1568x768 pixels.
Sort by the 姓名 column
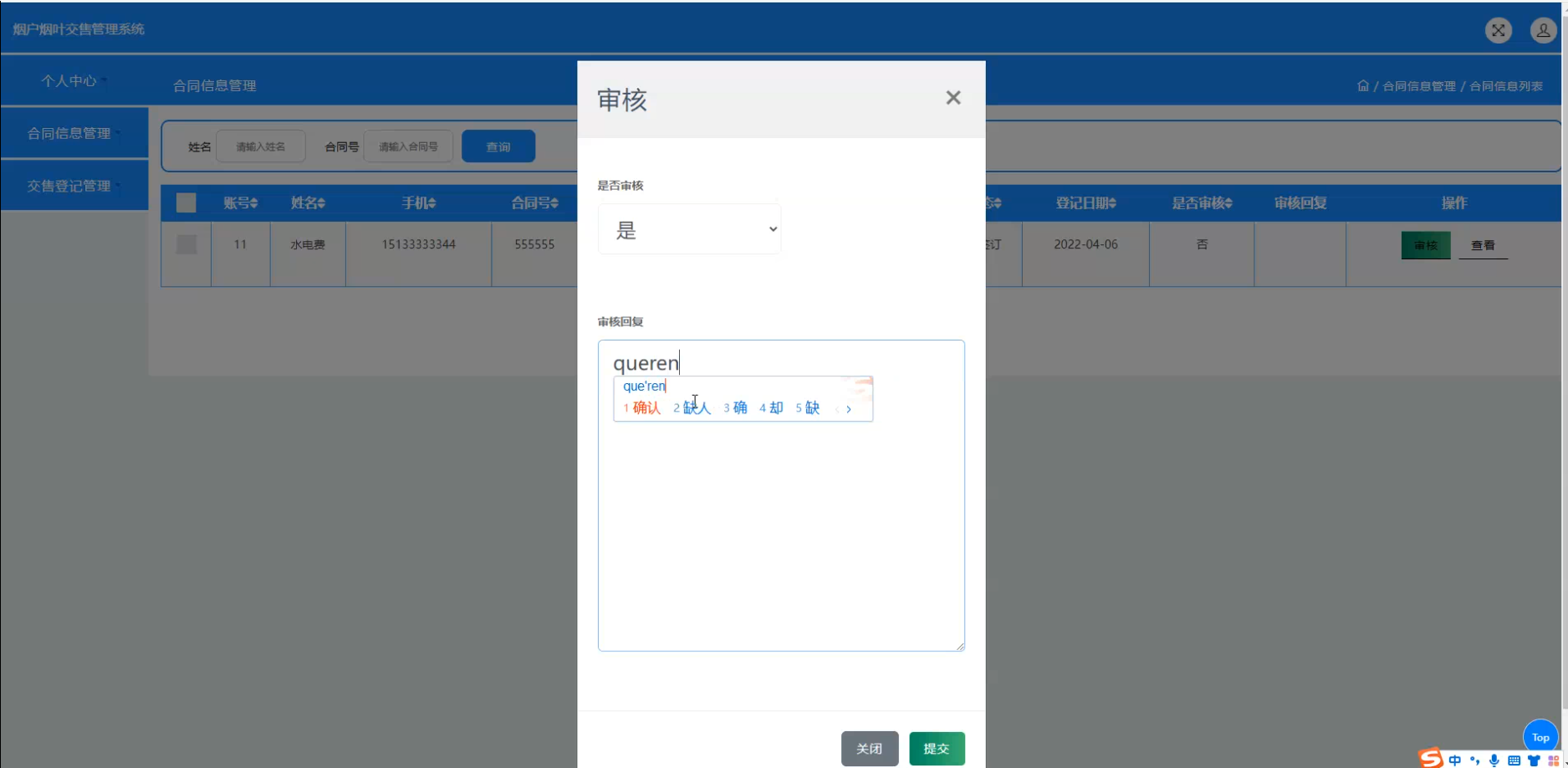pyautogui.click(x=308, y=202)
